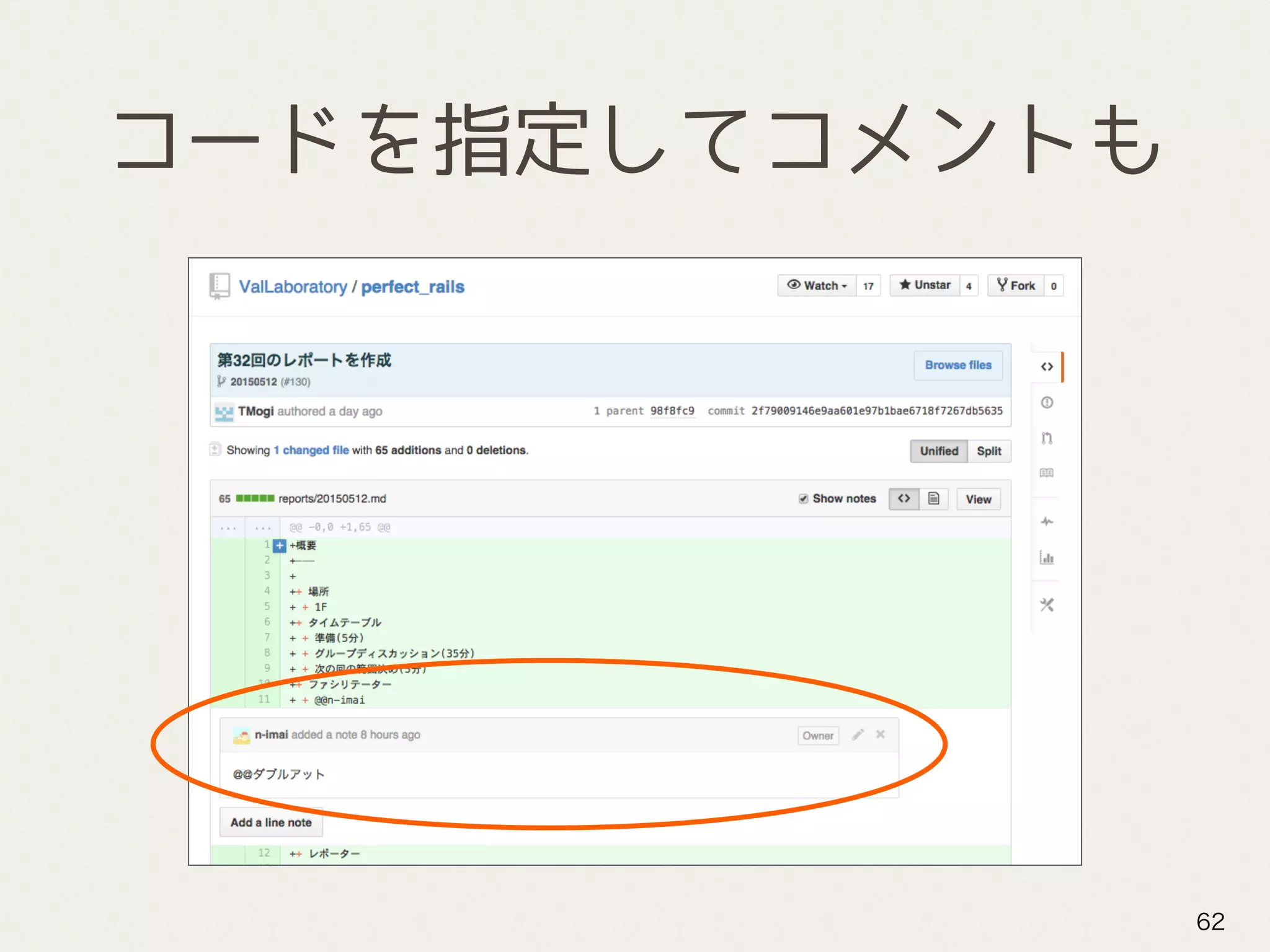Image resolution: width=1270 pixels, height=952 pixels.
Task: Open the Wiki book icon
Action: [x=1047, y=473]
